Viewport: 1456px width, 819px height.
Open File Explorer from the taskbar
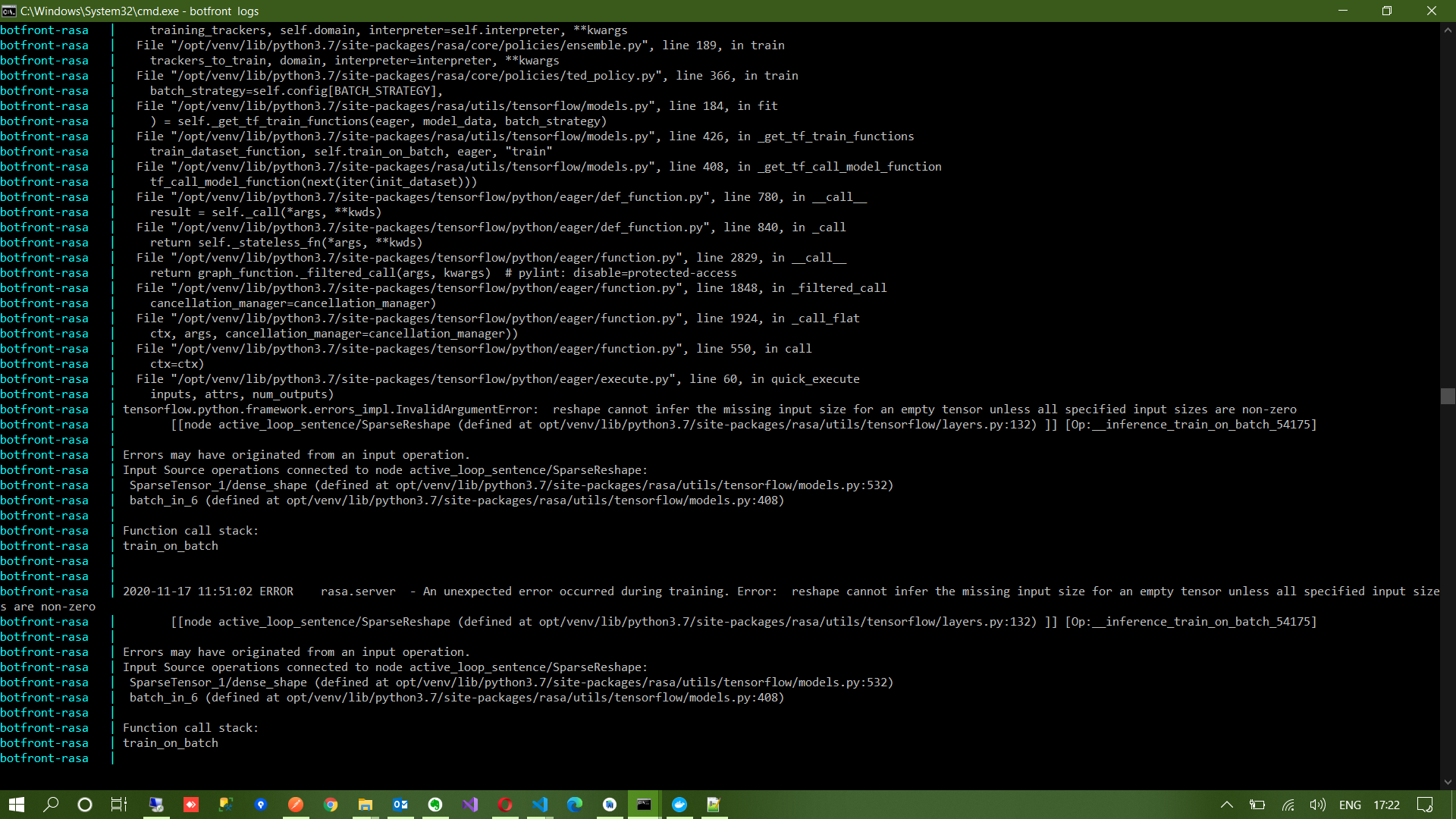pyautogui.click(x=366, y=805)
